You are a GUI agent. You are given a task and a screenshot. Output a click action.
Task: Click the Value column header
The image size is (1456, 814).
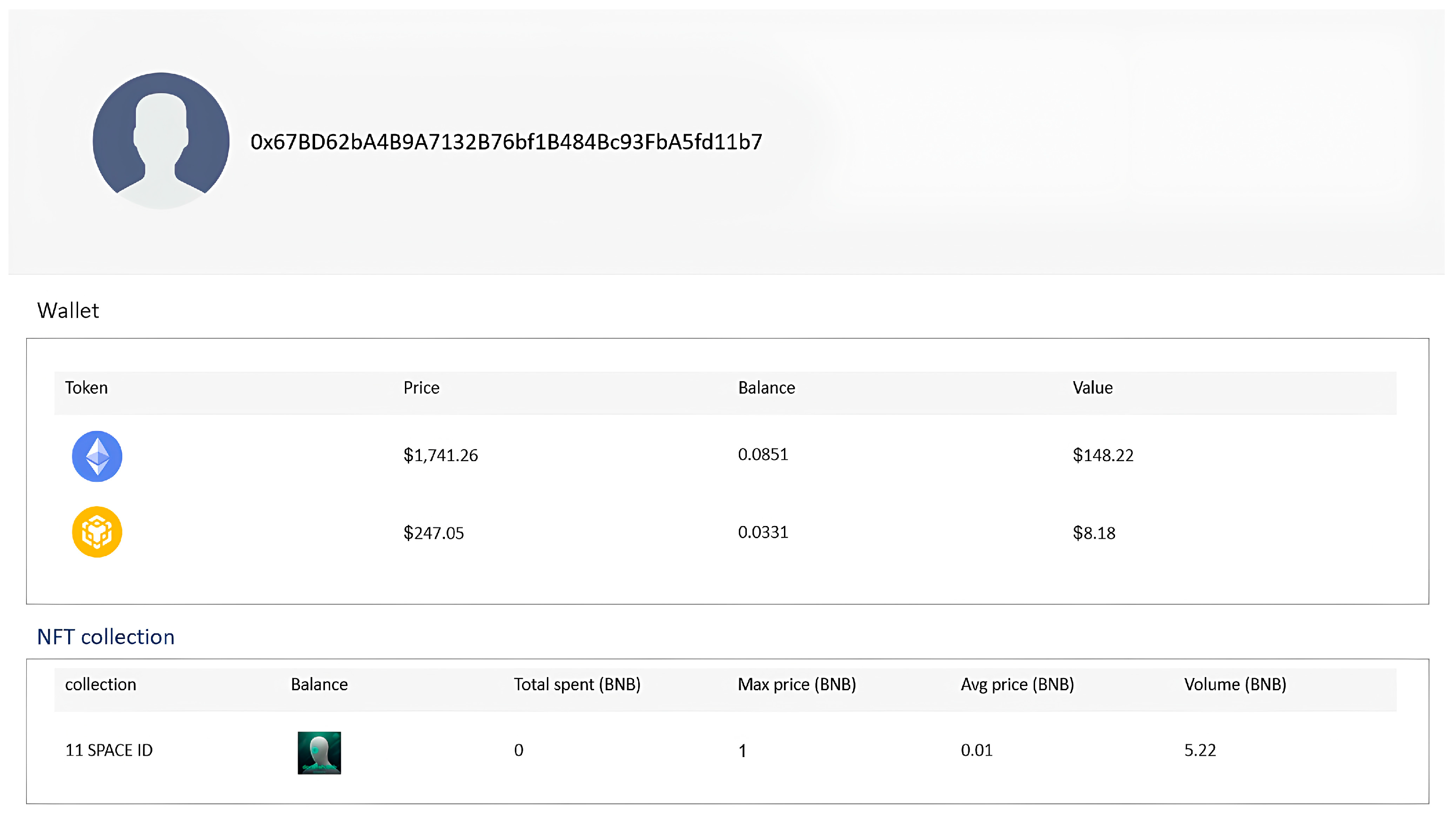pos(1092,388)
